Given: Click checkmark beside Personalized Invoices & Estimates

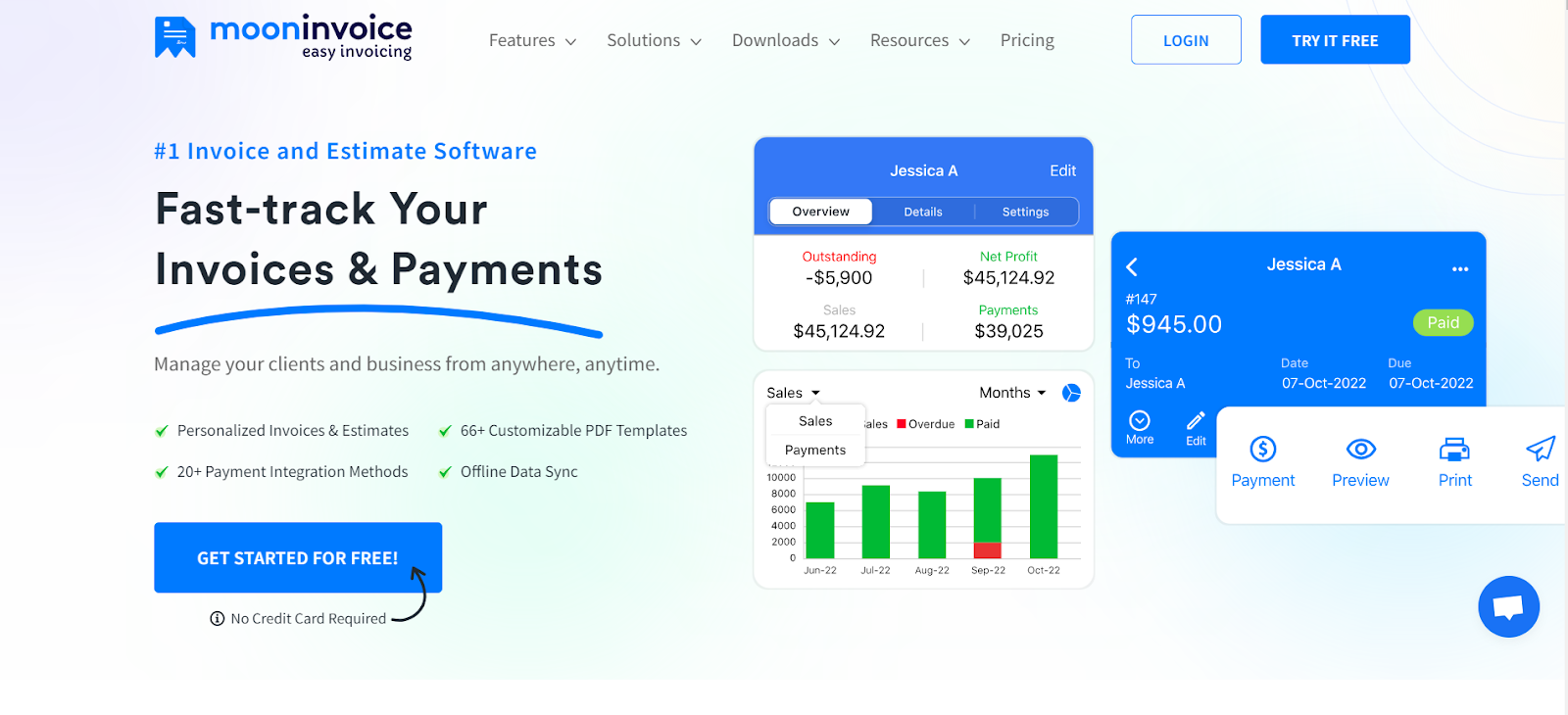Looking at the screenshot, I should point(162,431).
